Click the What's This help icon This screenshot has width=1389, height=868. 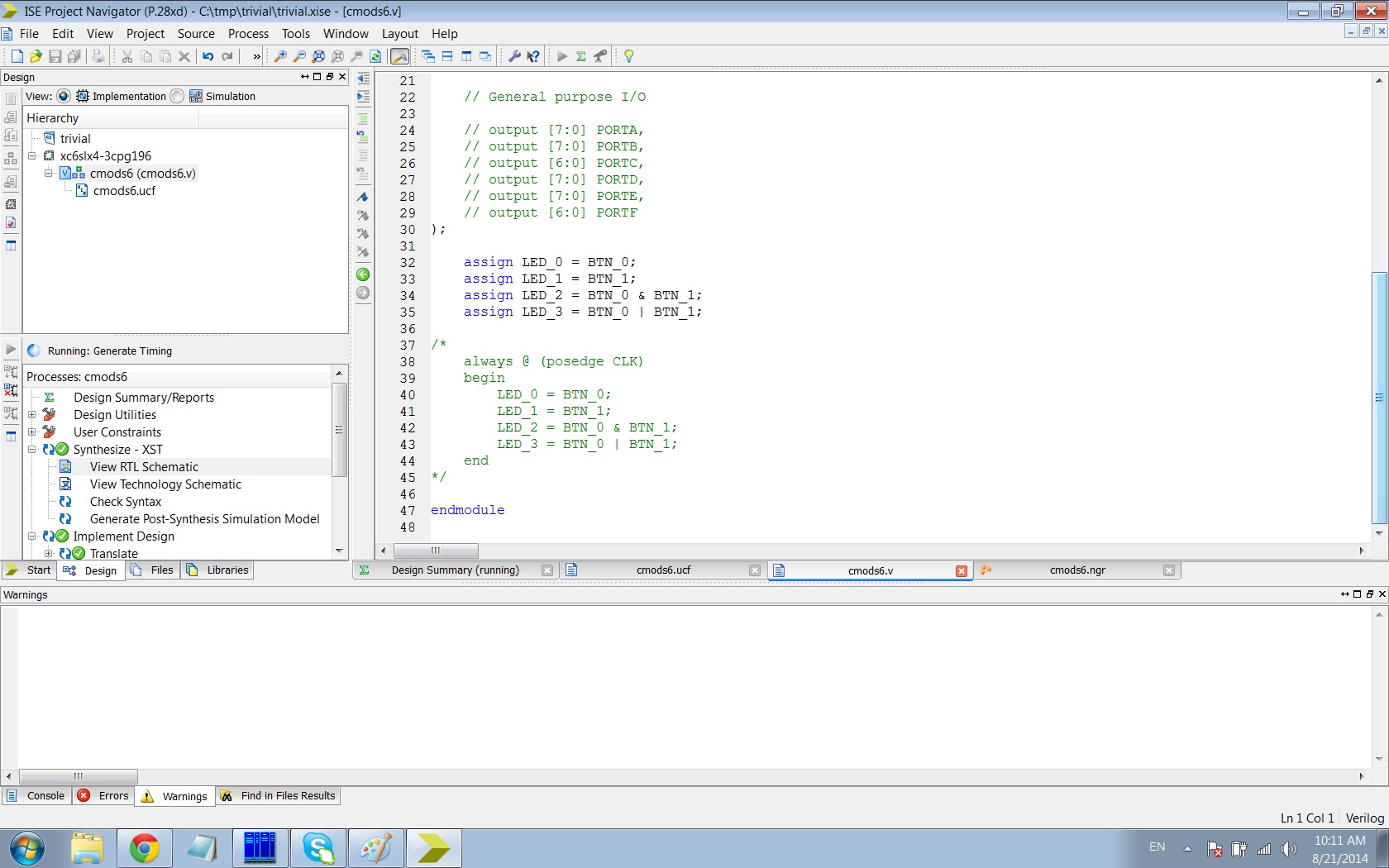533,56
